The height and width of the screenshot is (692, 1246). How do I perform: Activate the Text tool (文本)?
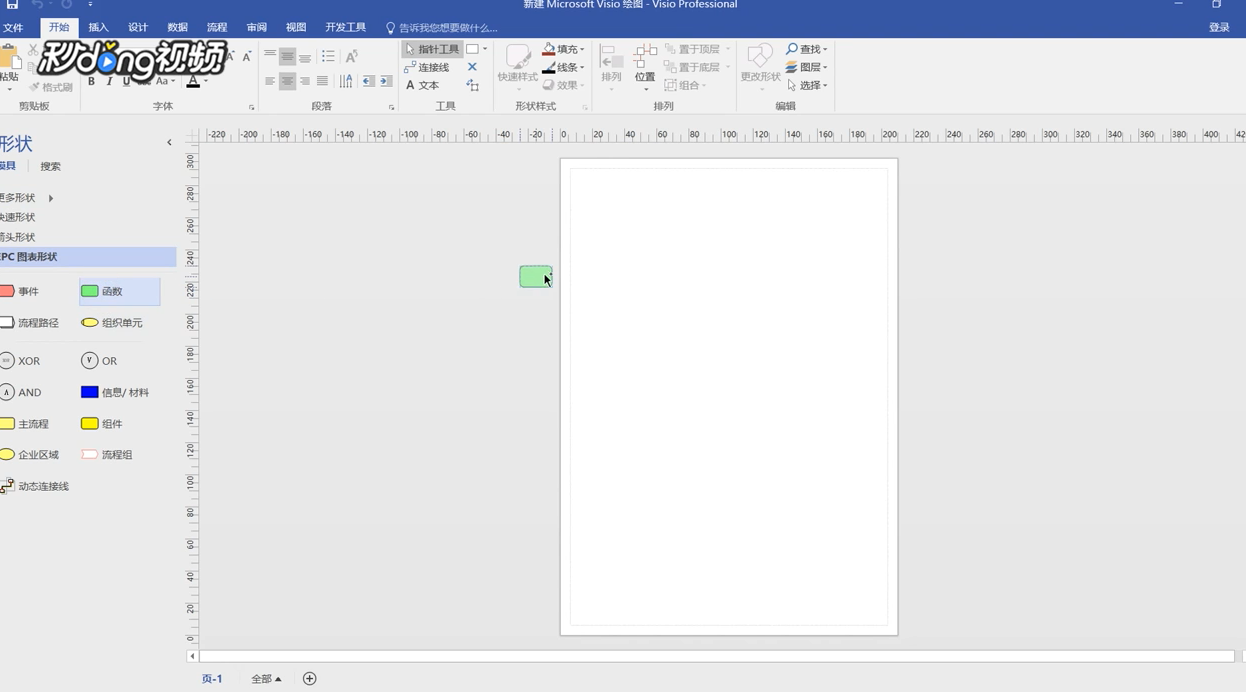tap(423, 85)
